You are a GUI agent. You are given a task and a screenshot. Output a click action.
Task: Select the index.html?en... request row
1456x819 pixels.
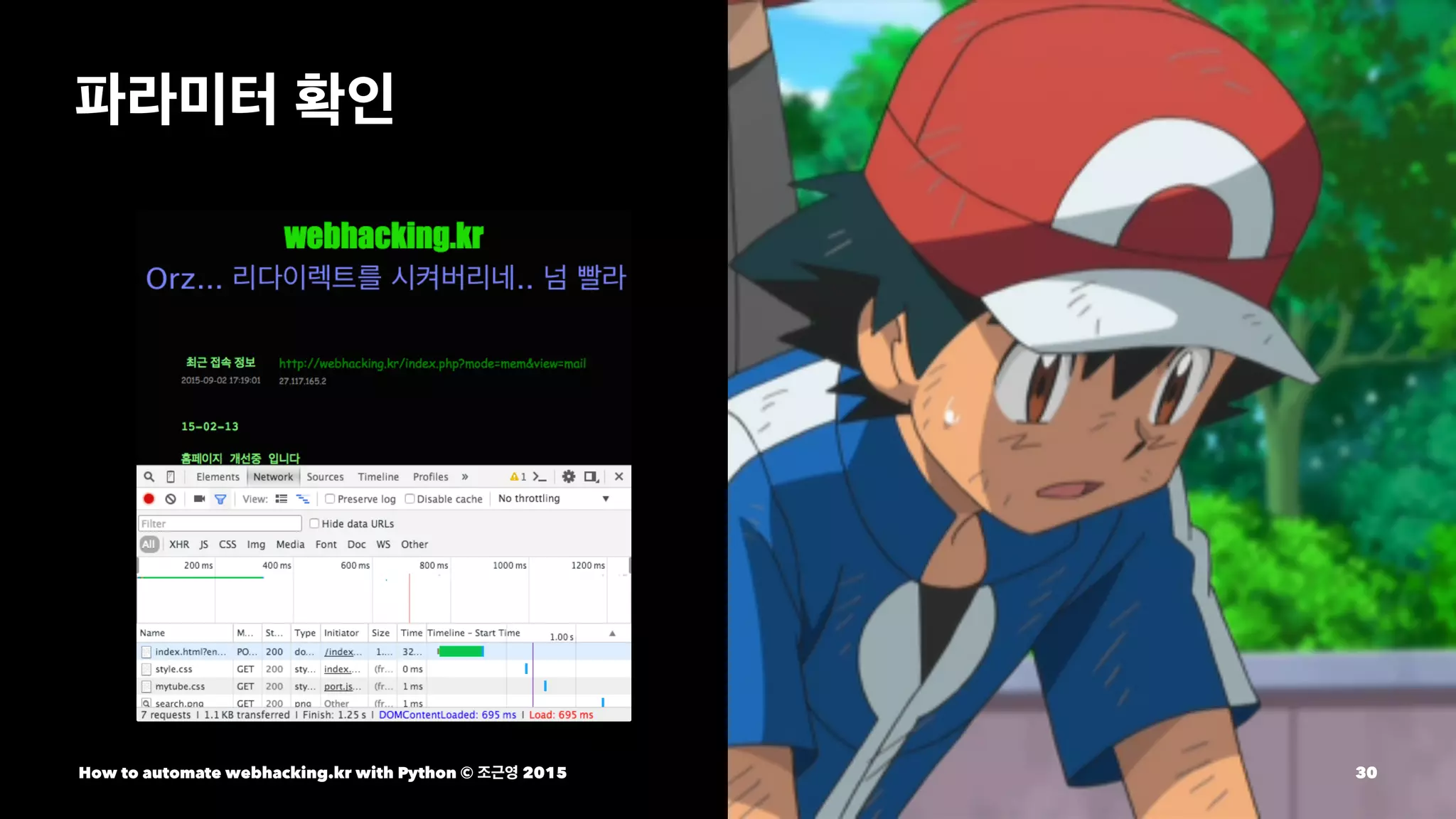pos(384,652)
